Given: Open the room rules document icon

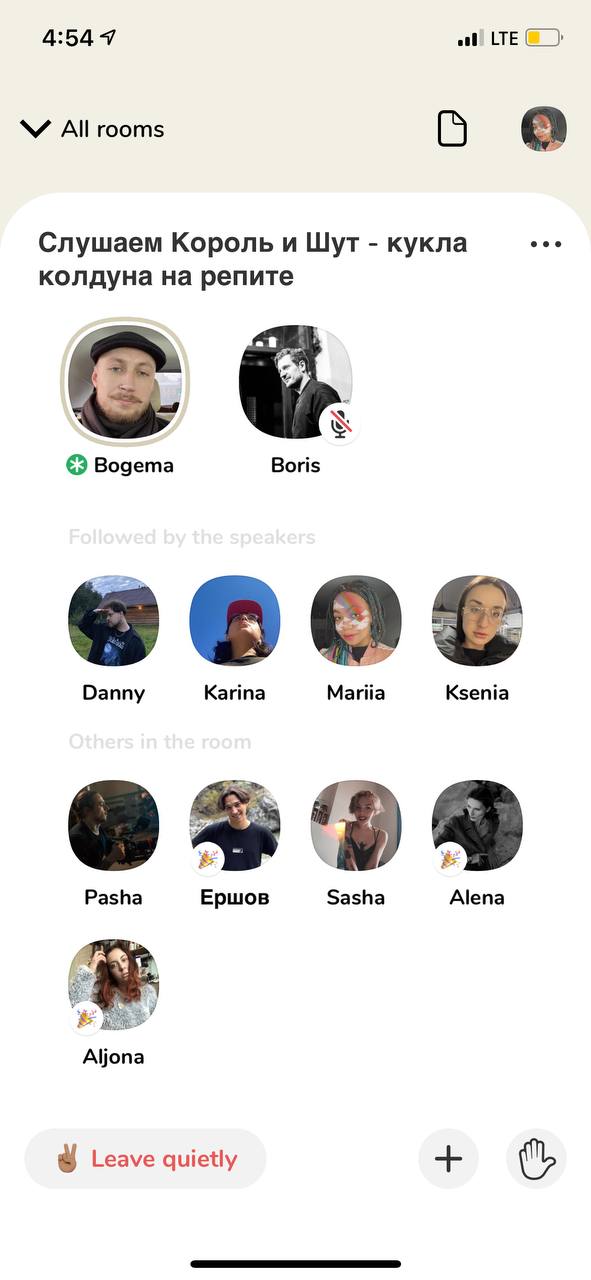Looking at the screenshot, I should coord(453,129).
